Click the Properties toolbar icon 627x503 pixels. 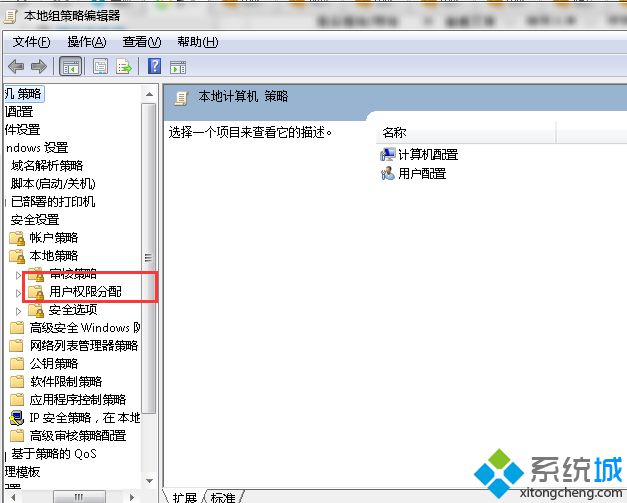[x=100, y=66]
